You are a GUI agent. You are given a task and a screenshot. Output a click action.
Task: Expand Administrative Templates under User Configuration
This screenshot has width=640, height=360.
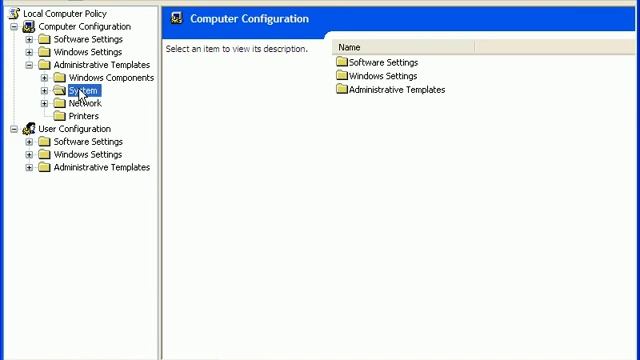click(x=29, y=168)
